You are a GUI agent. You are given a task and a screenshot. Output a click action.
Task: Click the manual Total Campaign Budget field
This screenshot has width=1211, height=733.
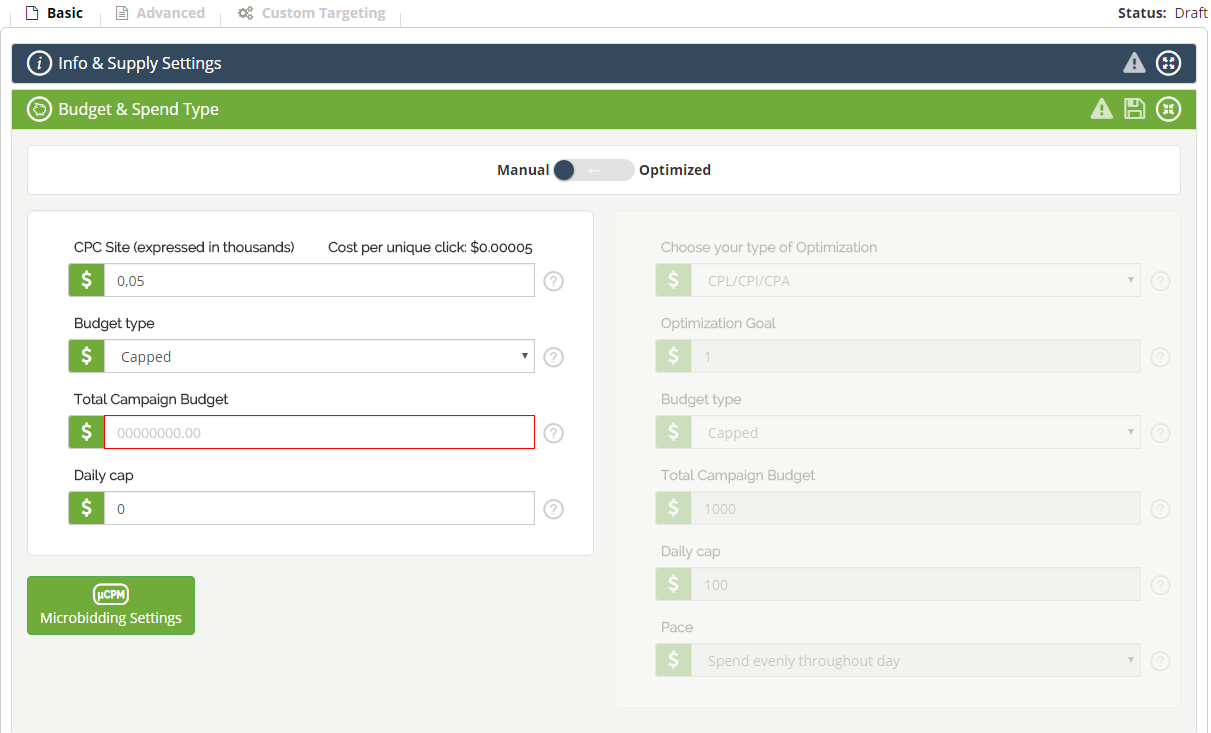(319, 433)
